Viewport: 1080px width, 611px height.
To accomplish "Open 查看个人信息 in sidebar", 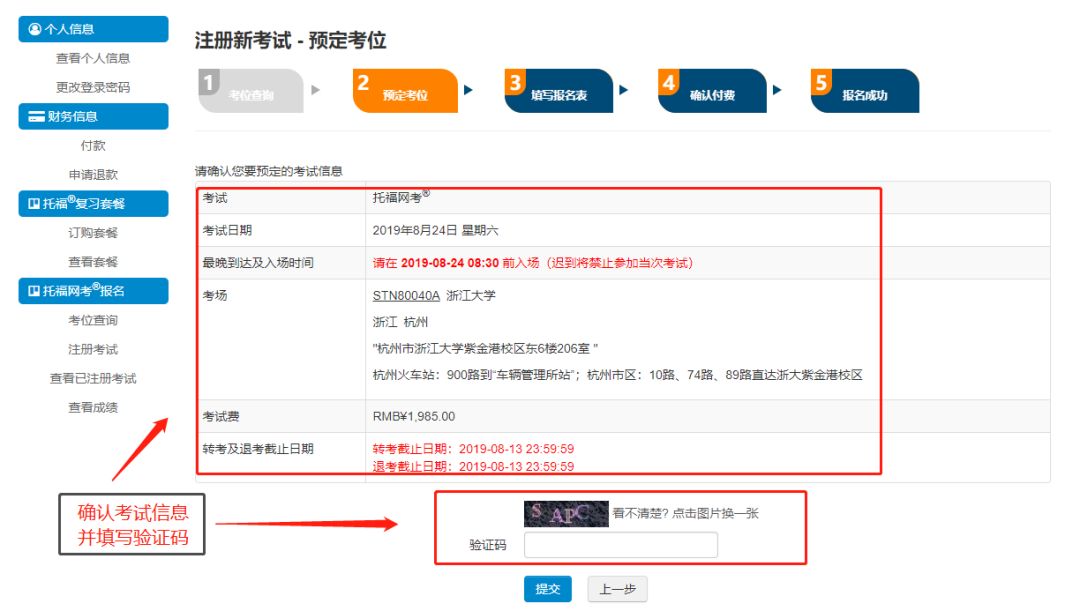I will [x=93, y=59].
